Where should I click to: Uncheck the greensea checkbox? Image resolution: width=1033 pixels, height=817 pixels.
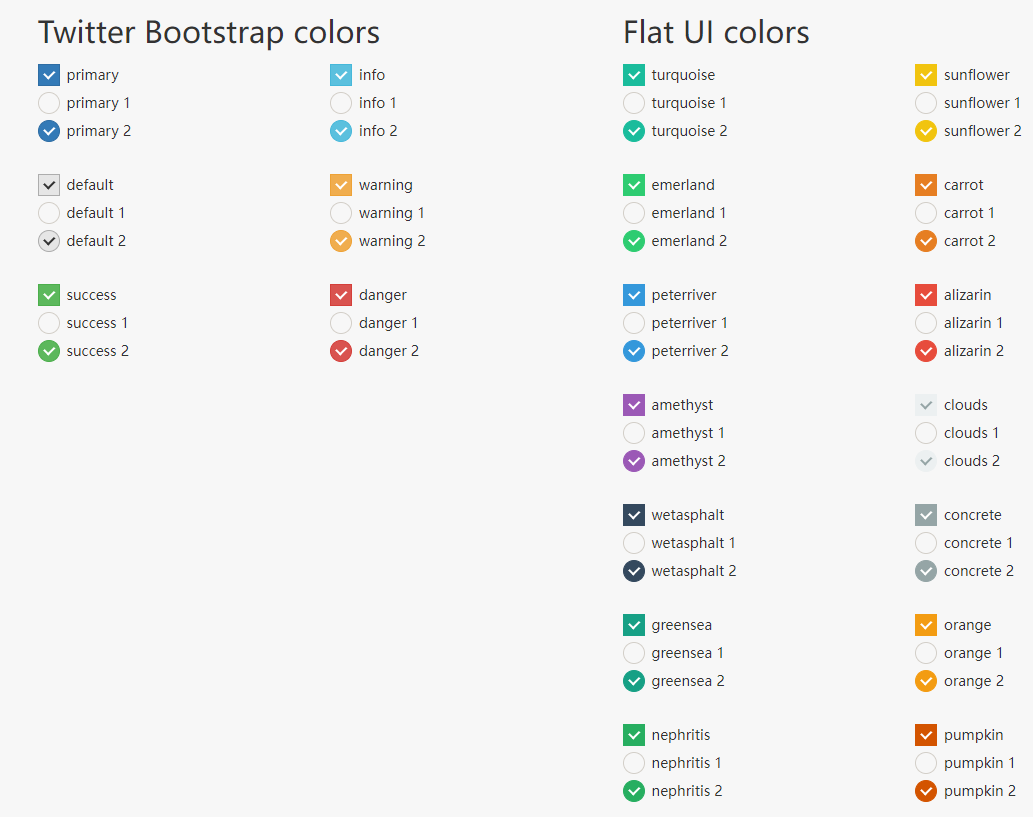634,625
